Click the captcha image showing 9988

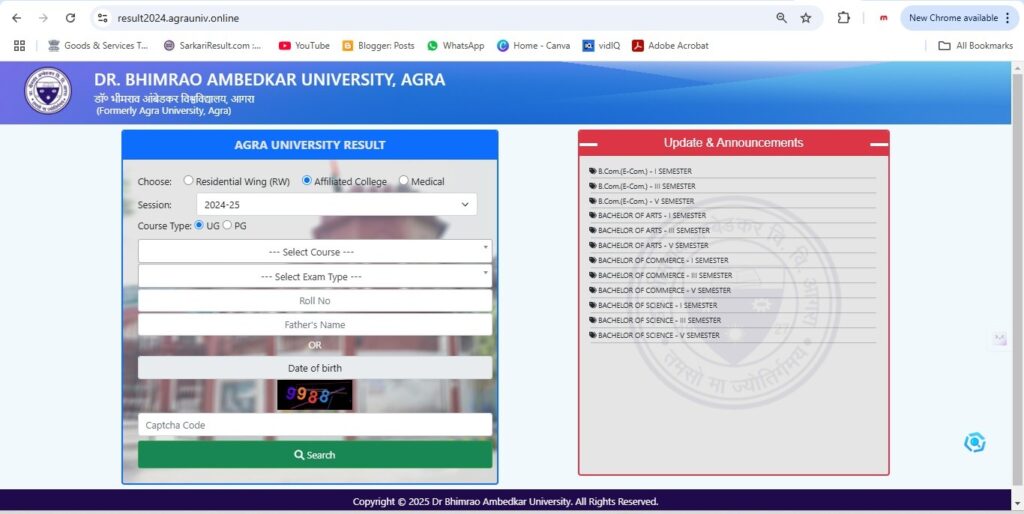(x=315, y=395)
